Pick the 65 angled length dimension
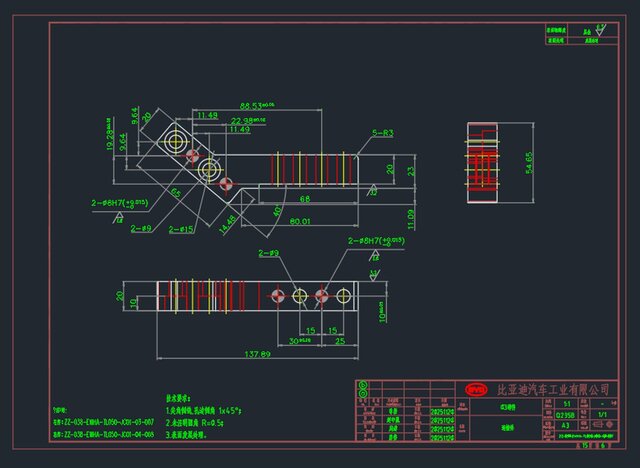This screenshot has height=468, width=640. [176, 192]
